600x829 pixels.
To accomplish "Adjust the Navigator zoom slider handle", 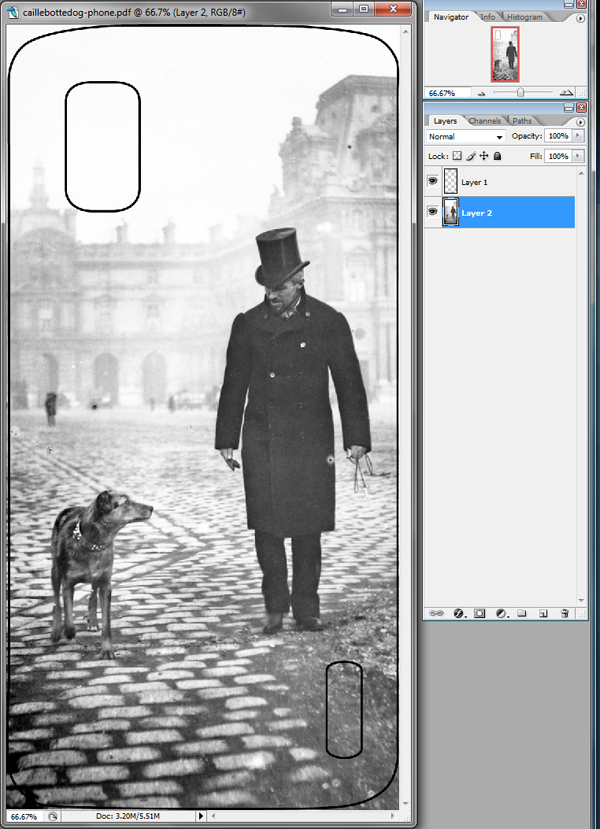I will click(521, 93).
